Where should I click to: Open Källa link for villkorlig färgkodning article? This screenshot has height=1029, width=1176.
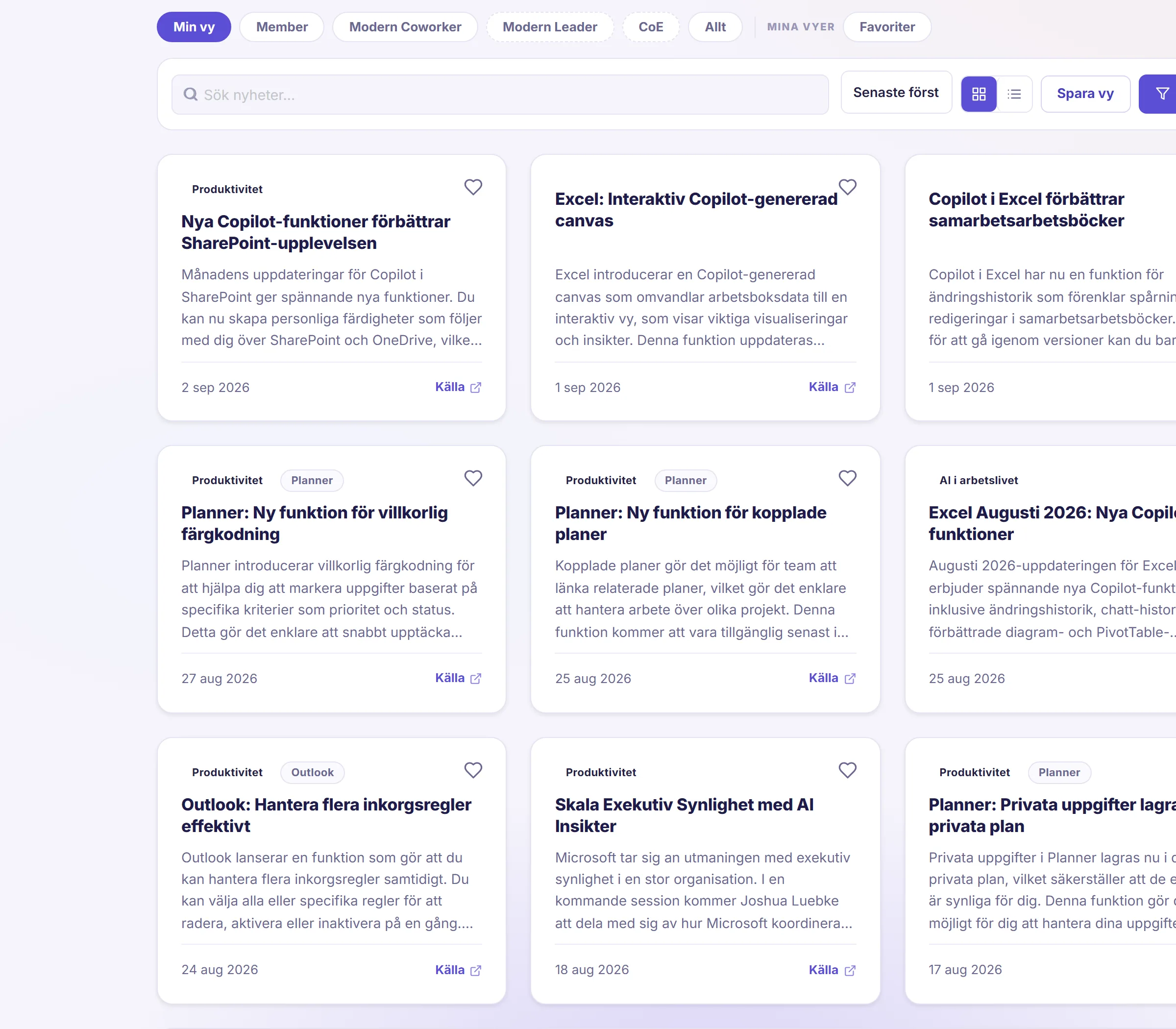458,678
